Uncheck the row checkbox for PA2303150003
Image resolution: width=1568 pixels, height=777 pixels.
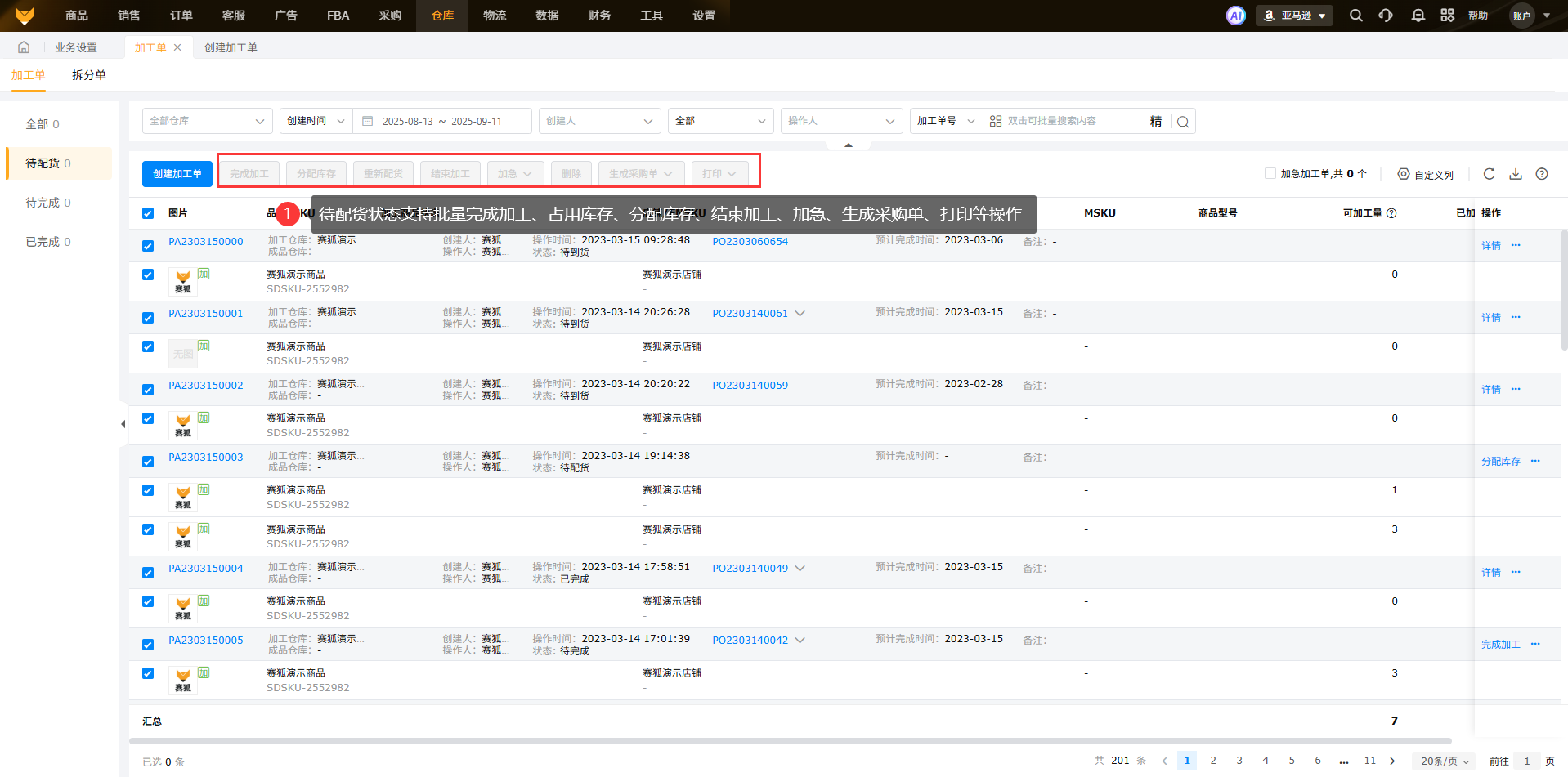(x=148, y=462)
